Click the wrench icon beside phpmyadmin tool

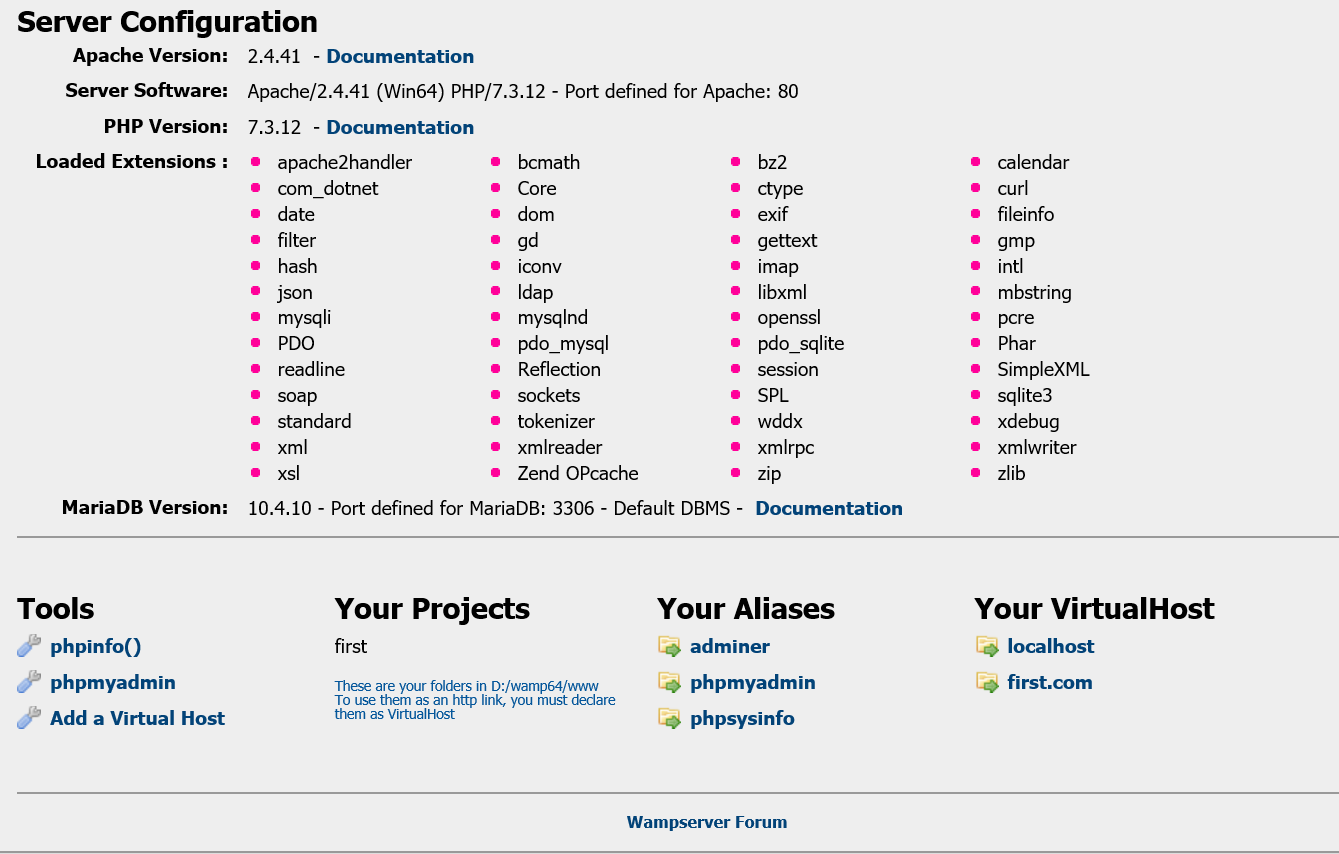28,682
